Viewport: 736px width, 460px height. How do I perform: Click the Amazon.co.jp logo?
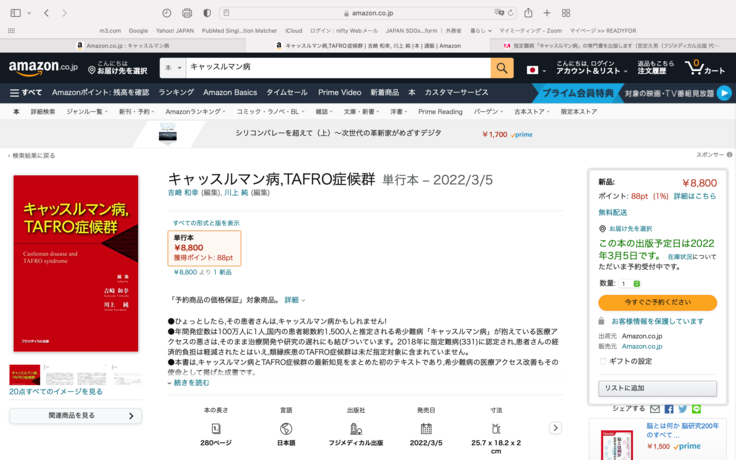coord(43,68)
